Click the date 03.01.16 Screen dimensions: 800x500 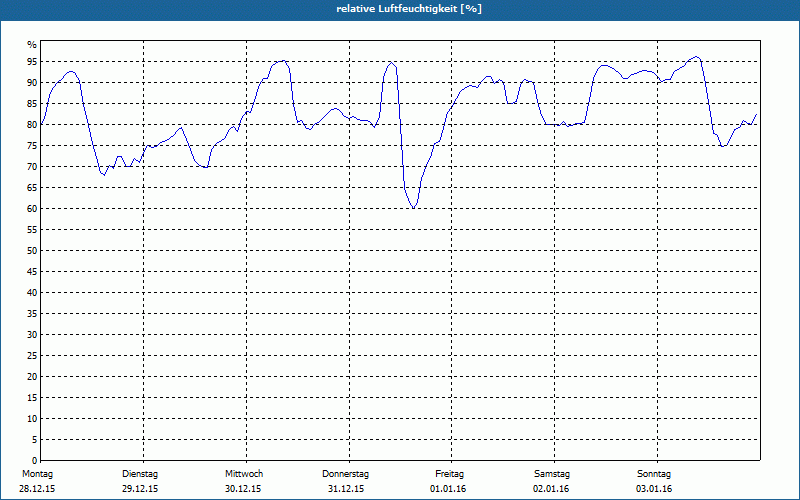[x=654, y=489]
